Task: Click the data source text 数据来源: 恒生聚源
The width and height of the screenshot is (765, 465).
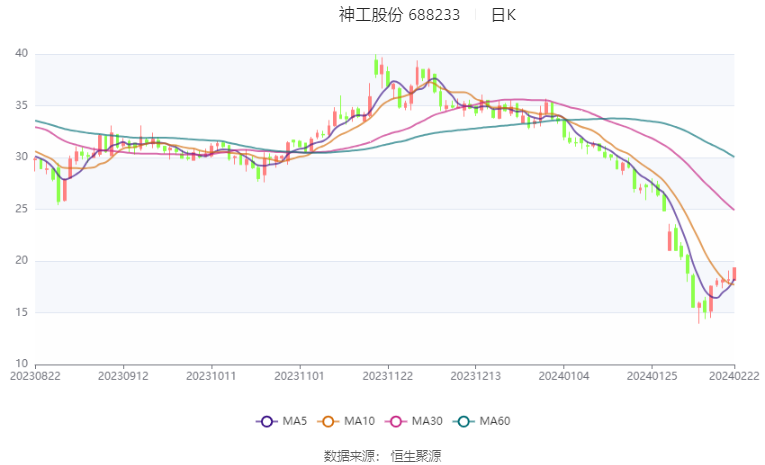Action: [x=382, y=456]
